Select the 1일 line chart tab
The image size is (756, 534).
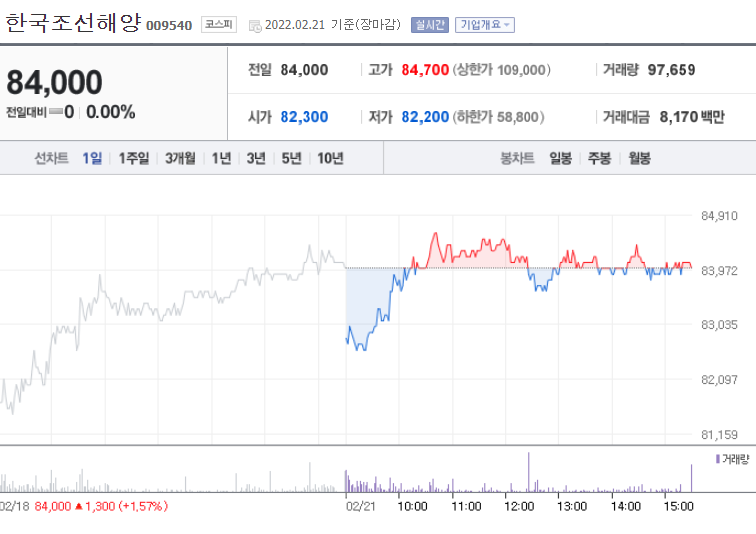pyautogui.click(x=92, y=158)
